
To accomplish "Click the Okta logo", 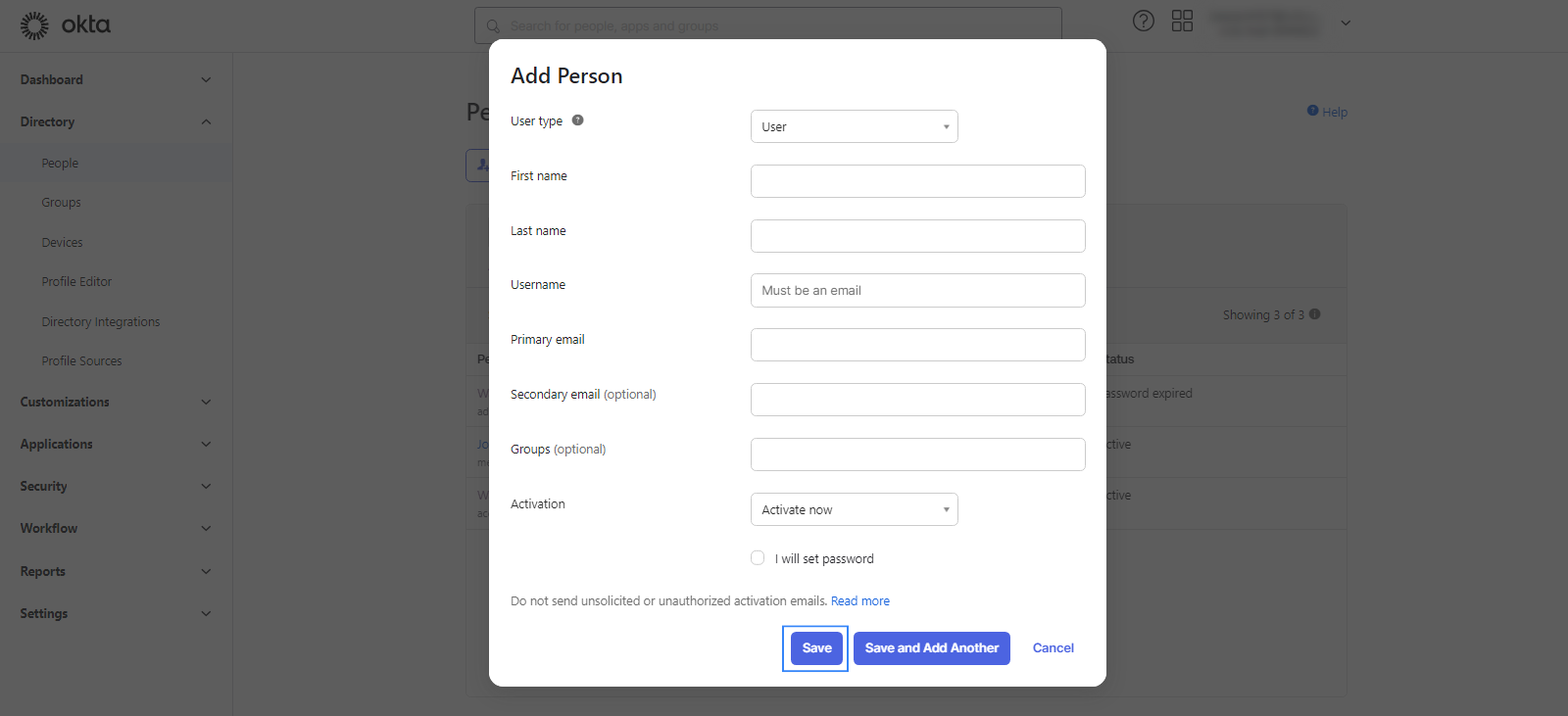I will coord(66,25).
